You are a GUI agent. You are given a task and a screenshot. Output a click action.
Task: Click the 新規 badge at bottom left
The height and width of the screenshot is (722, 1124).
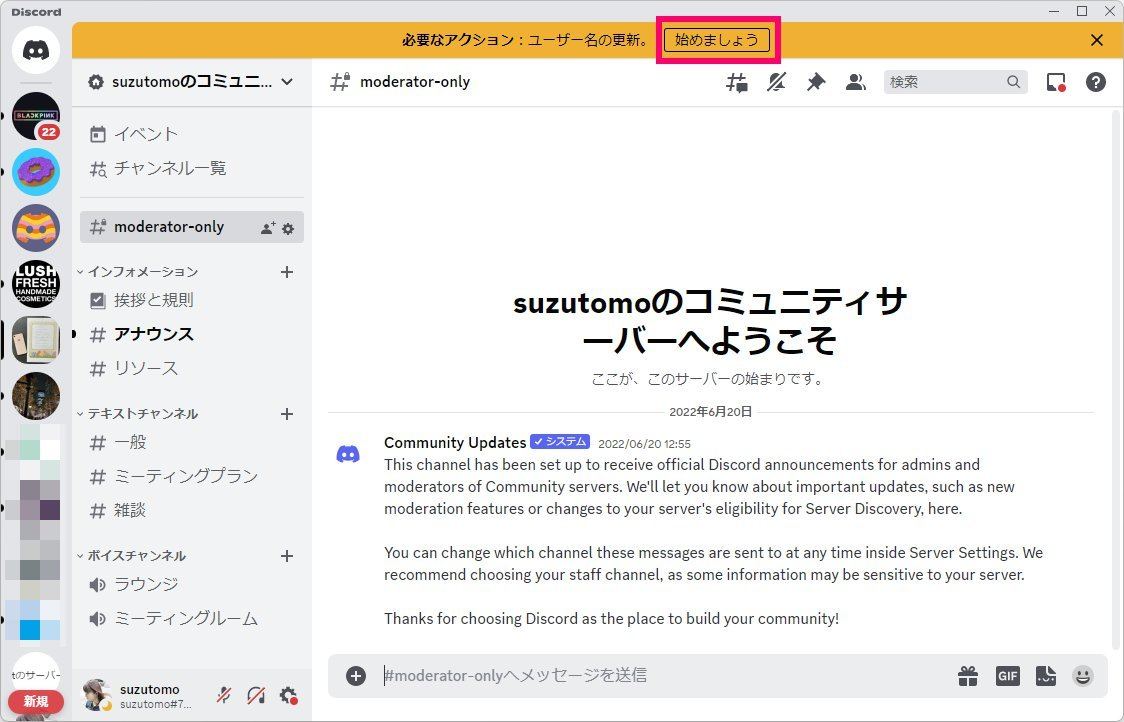[x=36, y=701]
